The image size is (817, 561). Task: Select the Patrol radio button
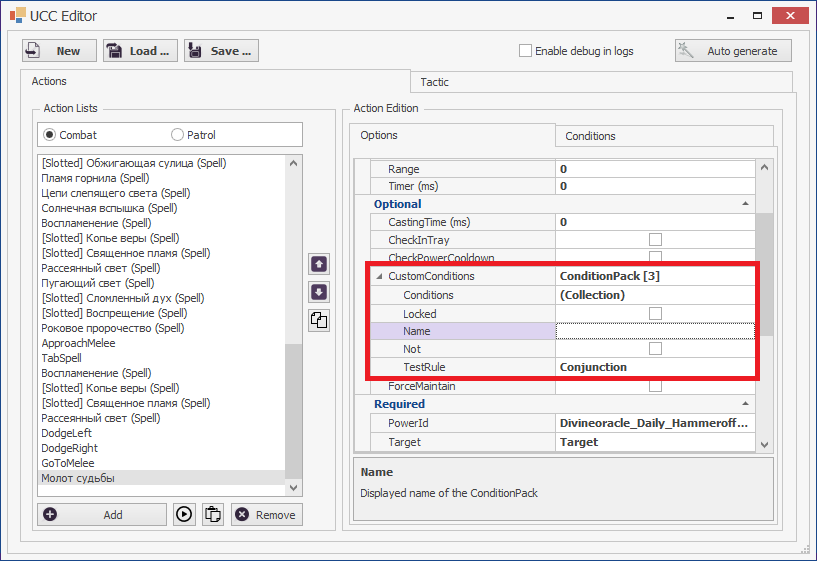pos(177,135)
